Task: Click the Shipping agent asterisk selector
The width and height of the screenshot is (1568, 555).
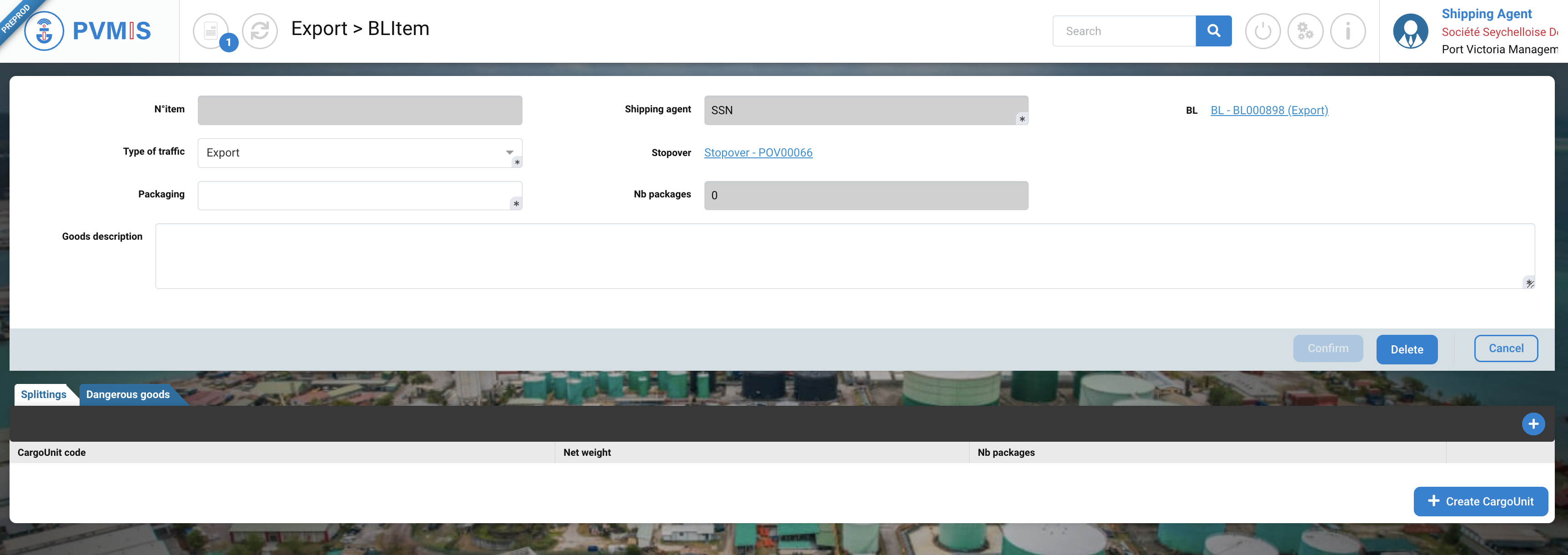Action: (1022, 119)
